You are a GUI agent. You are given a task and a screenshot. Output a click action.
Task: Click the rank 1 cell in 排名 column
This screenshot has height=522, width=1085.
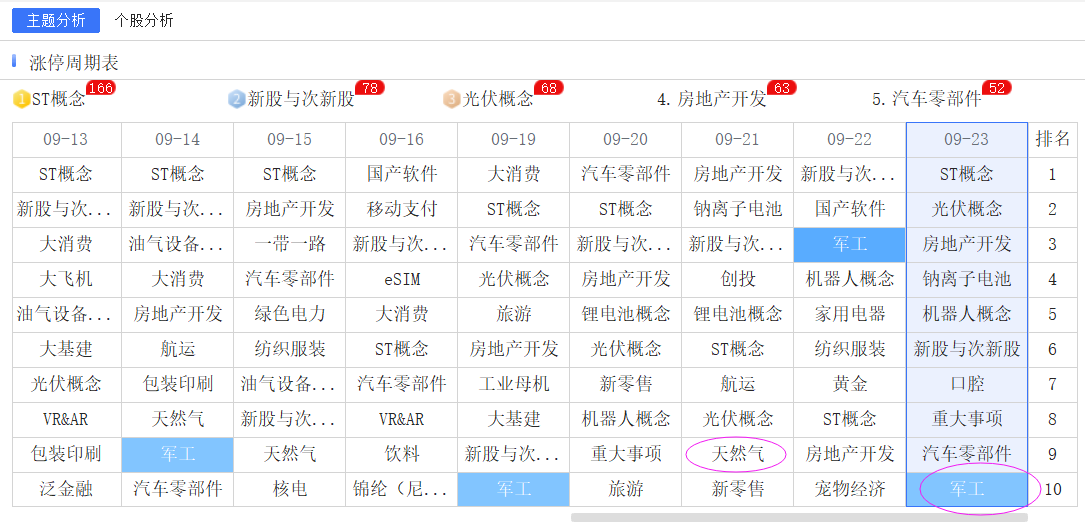point(1052,174)
